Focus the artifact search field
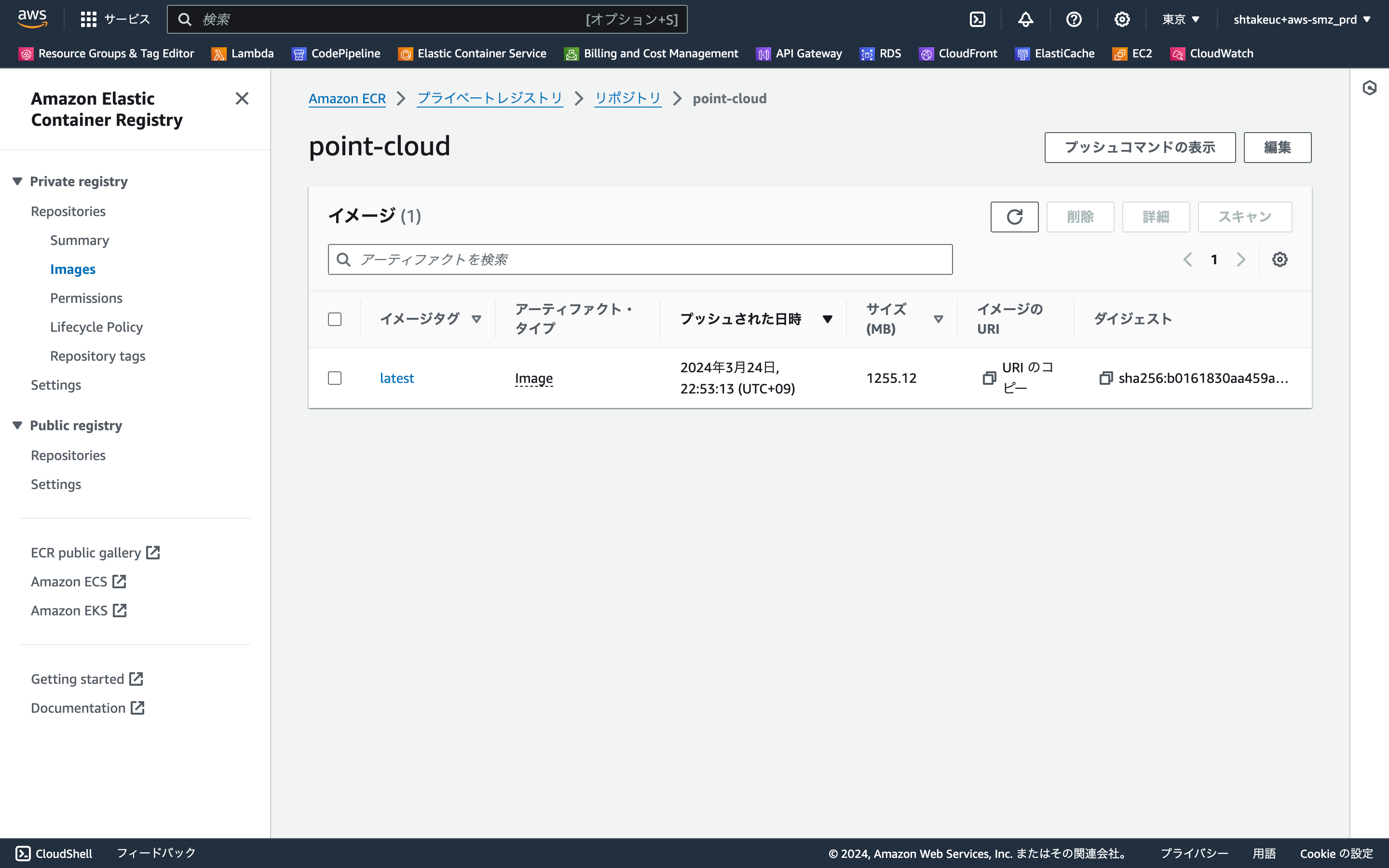 [x=640, y=259]
